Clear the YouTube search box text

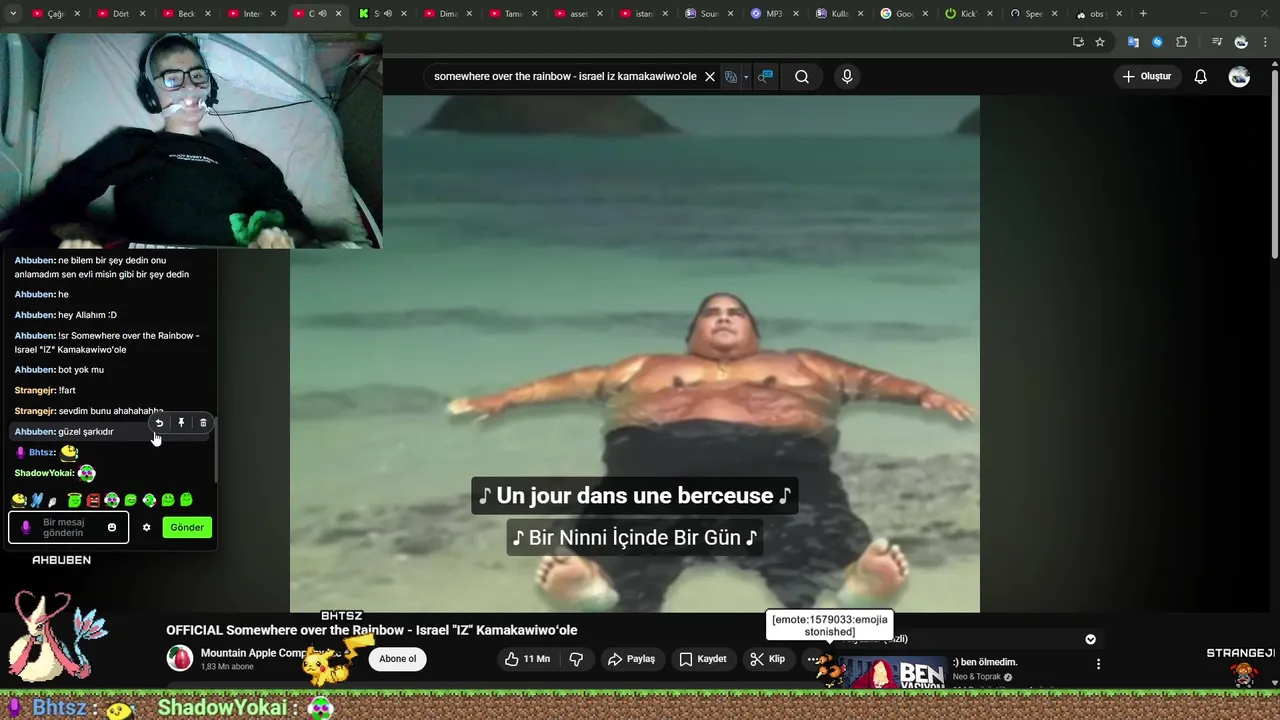click(710, 76)
